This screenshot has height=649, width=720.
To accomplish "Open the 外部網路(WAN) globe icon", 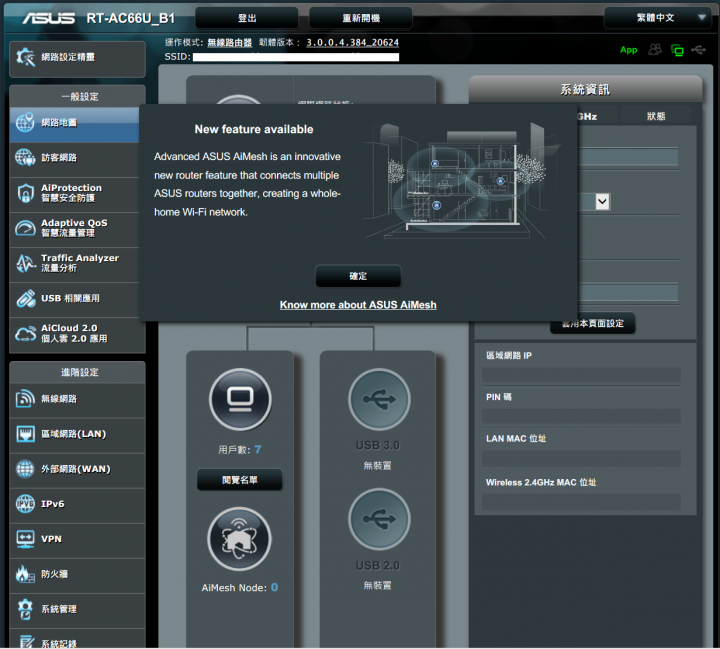I will click(25, 469).
